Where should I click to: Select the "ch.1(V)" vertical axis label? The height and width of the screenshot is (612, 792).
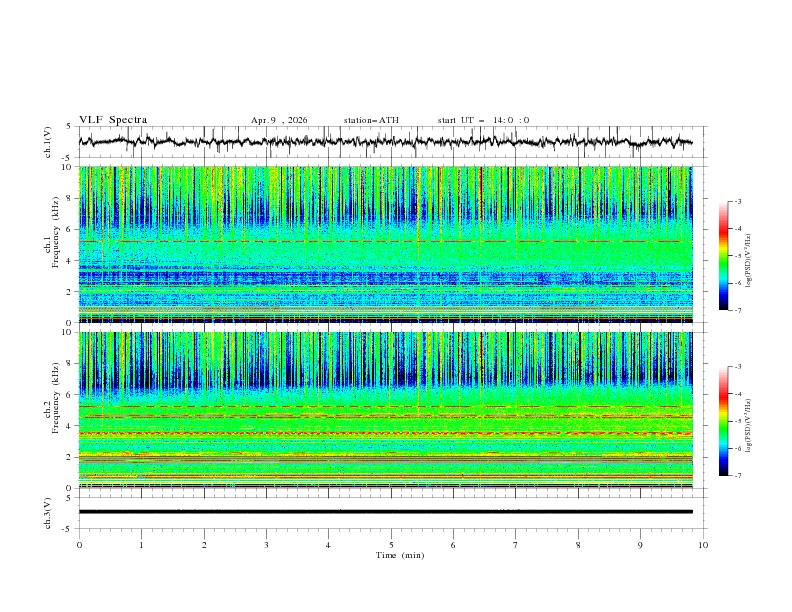48,142
